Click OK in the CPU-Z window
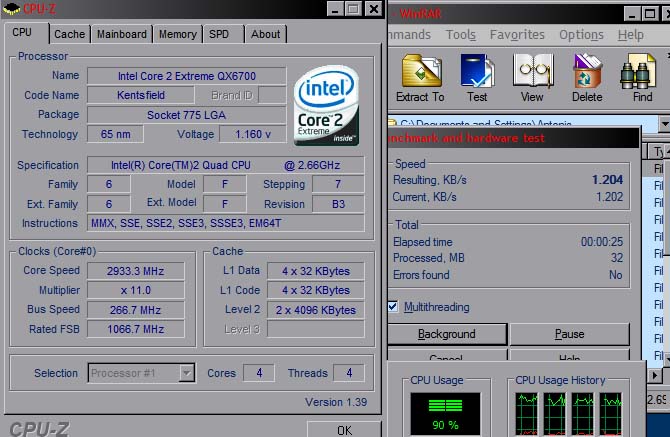670x437 pixels. click(x=344, y=429)
